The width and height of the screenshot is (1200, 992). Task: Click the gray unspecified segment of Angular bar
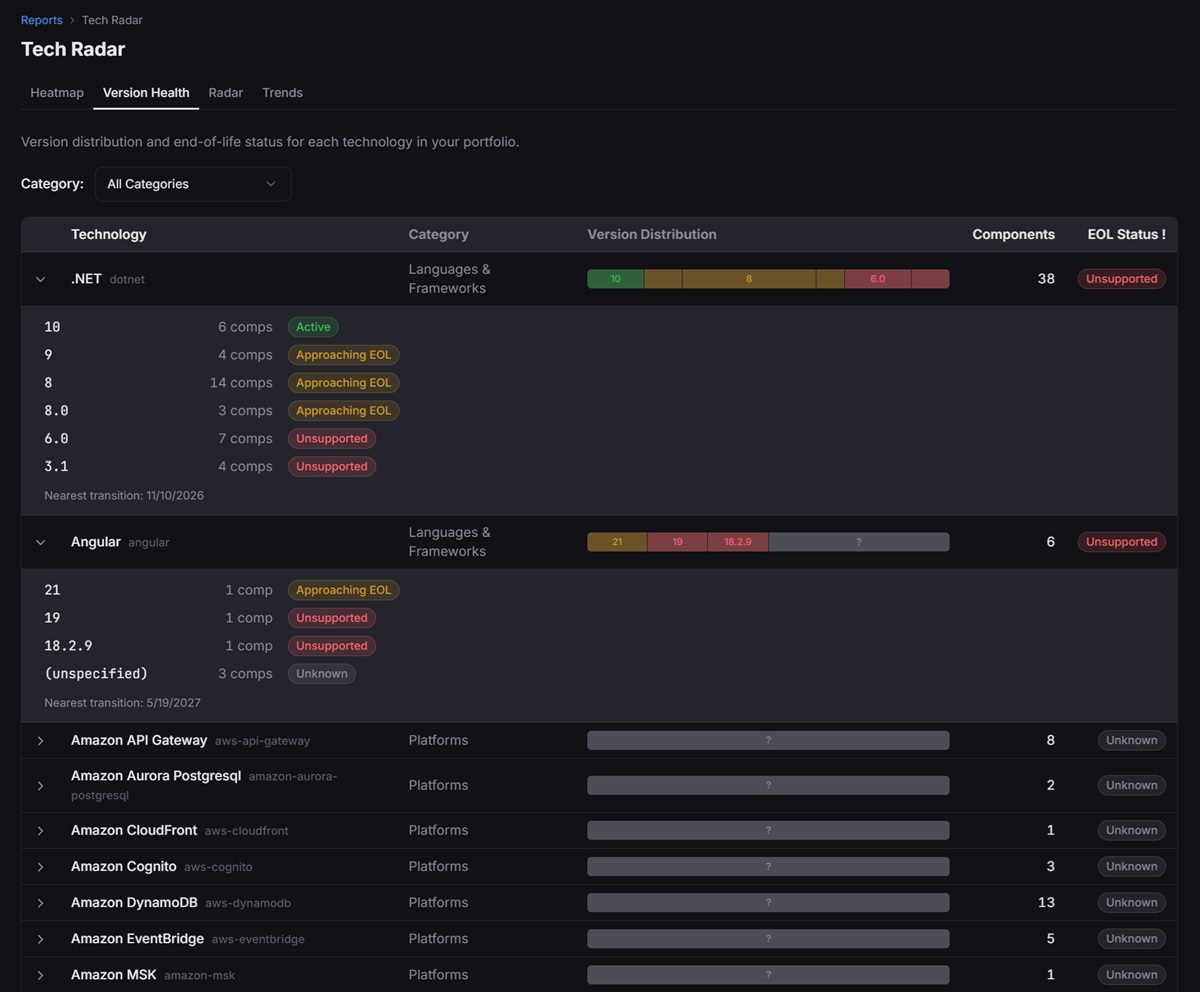(859, 542)
